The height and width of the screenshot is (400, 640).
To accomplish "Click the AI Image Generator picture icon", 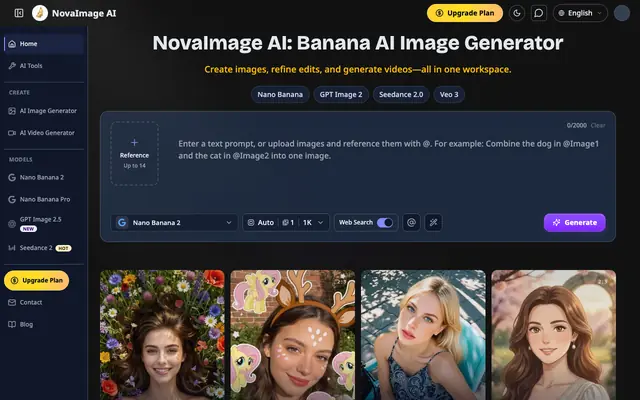I will coord(12,111).
